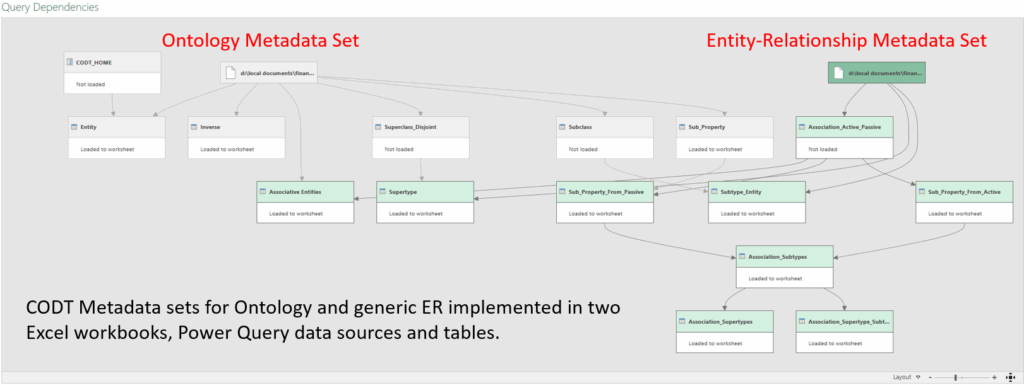This screenshot has width=1024, height=385.
Task: Click the Sub_Property node table icon
Action: [x=683, y=127]
